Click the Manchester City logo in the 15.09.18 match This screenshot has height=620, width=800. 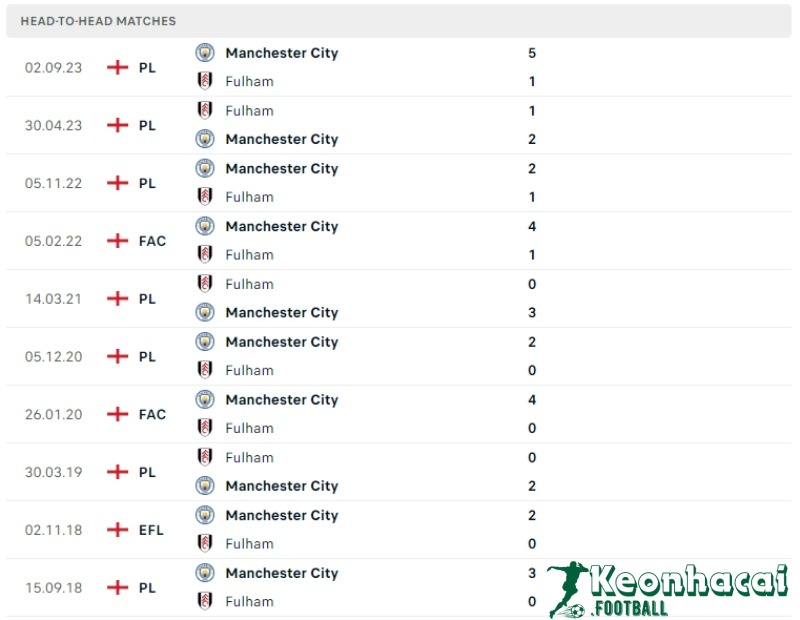coord(205,573)
